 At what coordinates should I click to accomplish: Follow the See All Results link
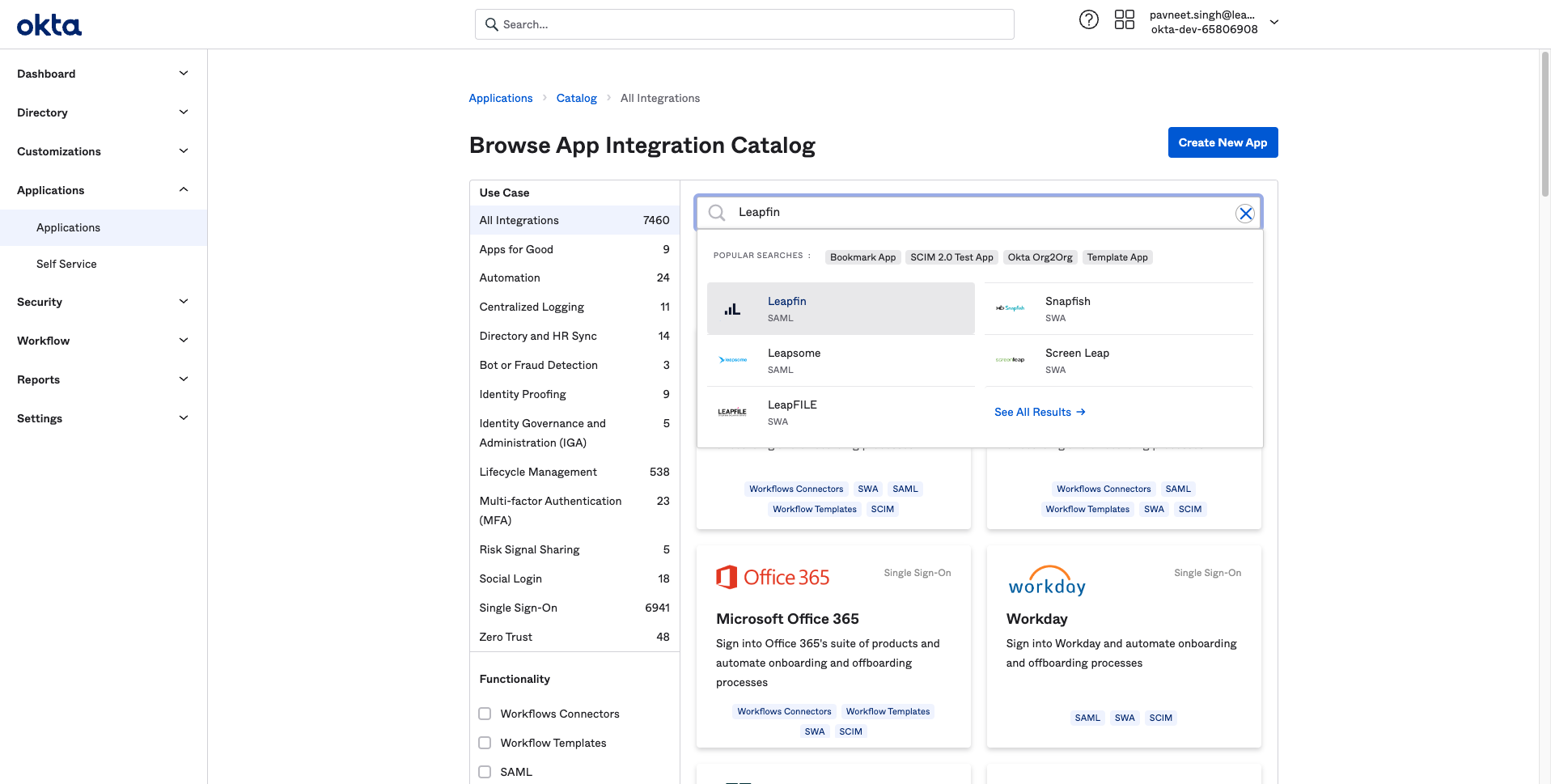1039,412
